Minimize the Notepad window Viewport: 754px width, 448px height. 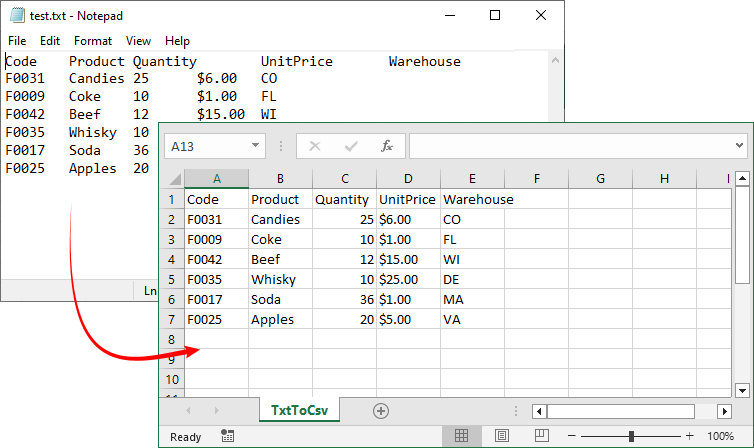450,15
